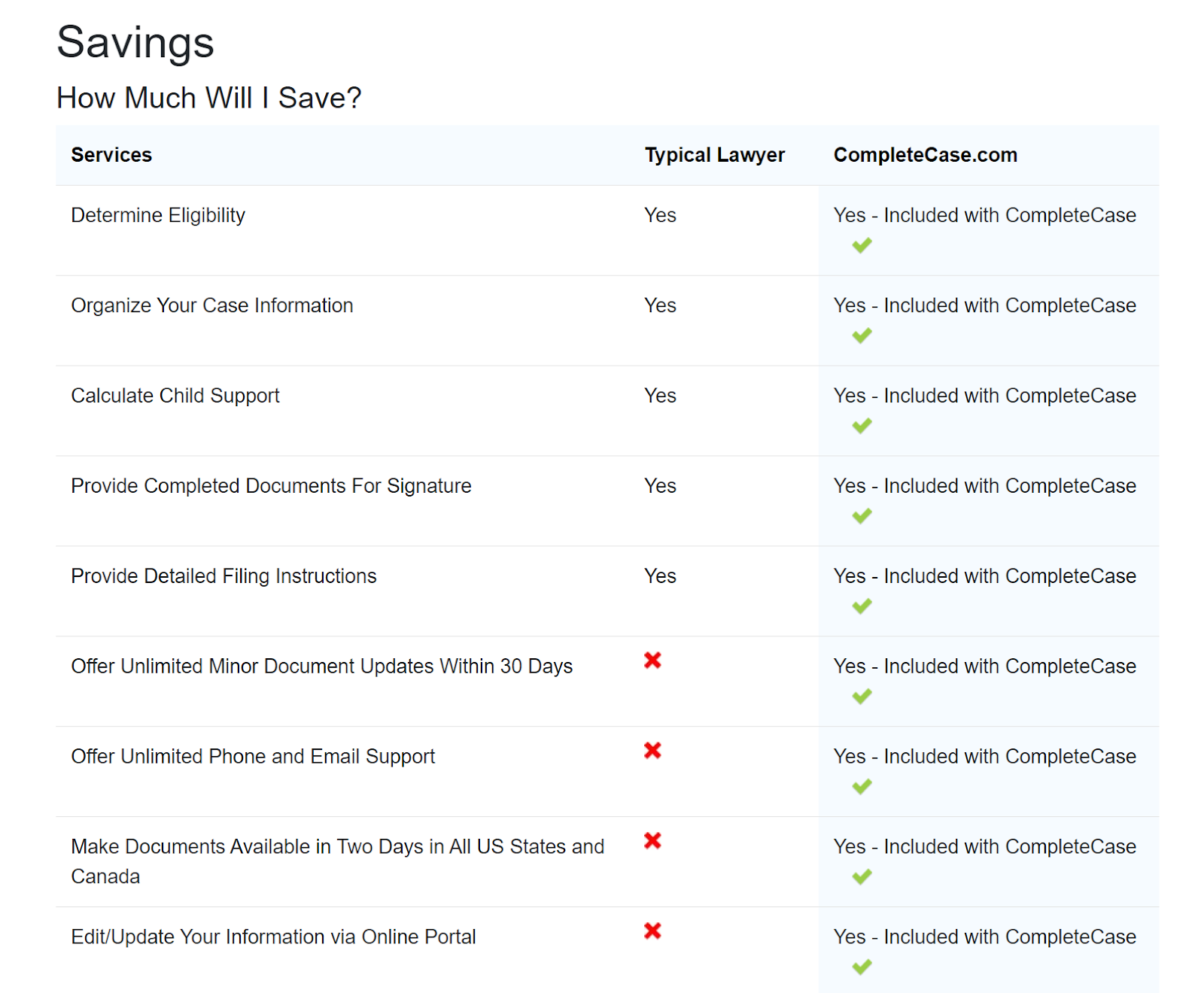
Task: Click 'Provide Completed Documents For Signature' text
Action: 271,486
